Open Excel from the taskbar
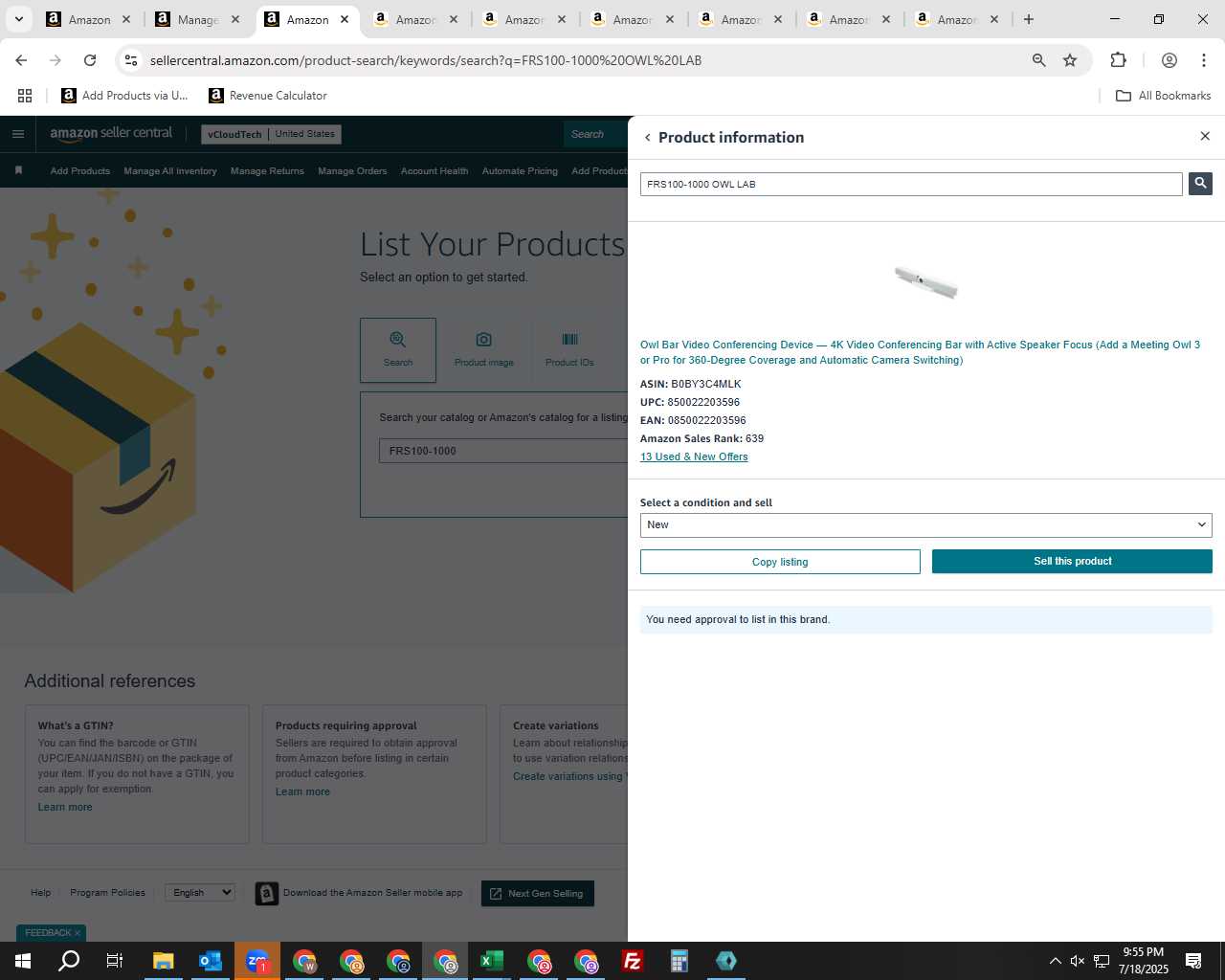Screen dimensions: 1225x980 491,961
